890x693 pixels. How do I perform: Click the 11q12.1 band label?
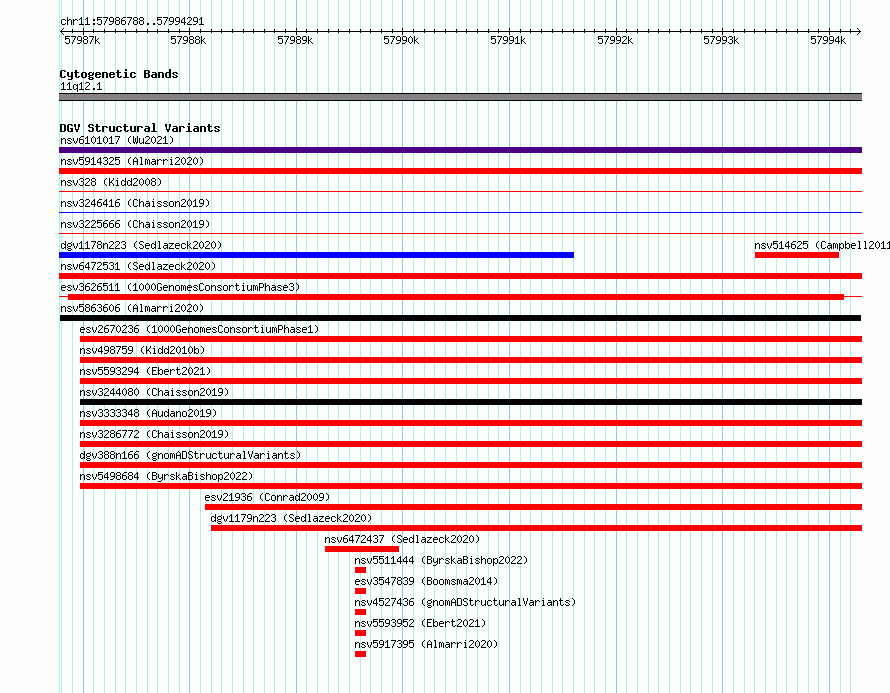(x=81, y=86)
